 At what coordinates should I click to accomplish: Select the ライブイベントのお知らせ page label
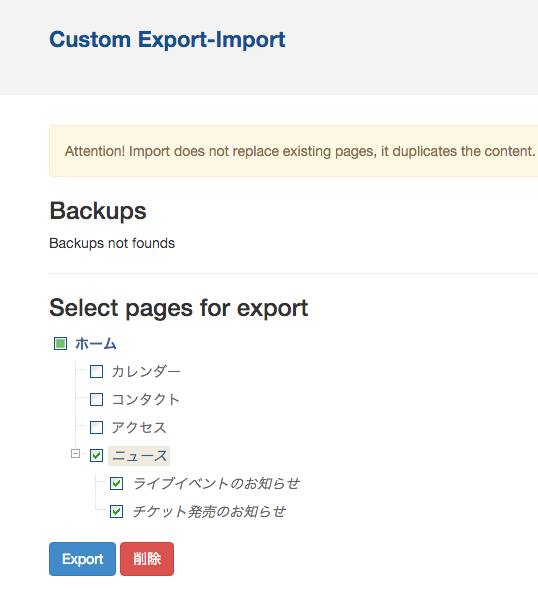coord(216,484)
